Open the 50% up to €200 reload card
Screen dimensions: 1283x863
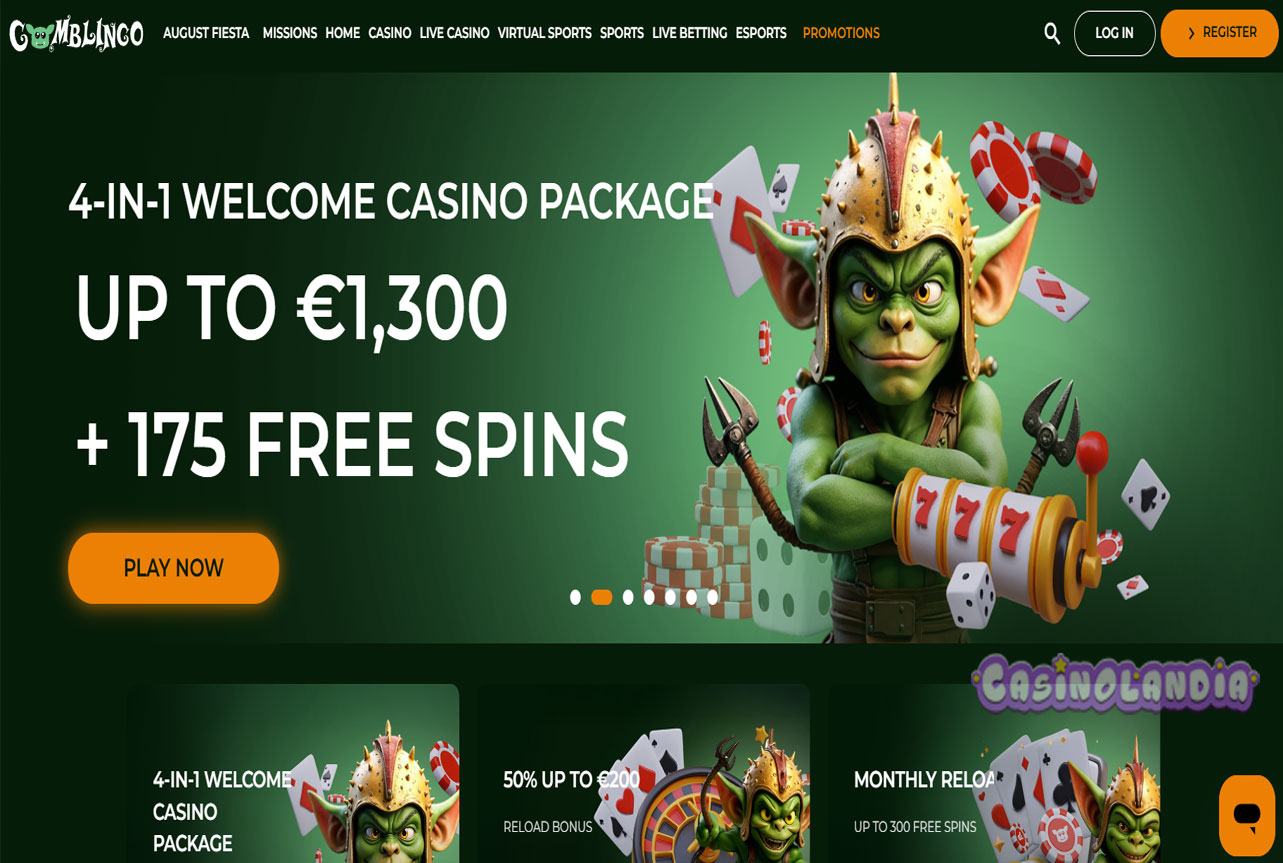click(x=643, y=773)
